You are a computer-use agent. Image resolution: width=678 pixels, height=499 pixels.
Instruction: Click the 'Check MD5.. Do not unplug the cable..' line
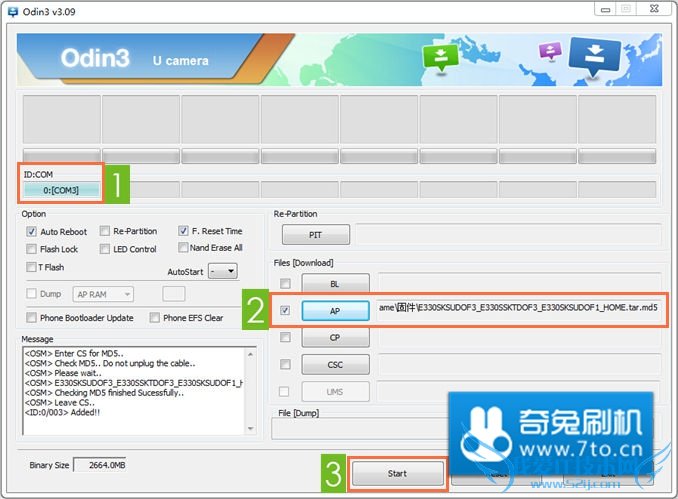[x=110, y=363]
